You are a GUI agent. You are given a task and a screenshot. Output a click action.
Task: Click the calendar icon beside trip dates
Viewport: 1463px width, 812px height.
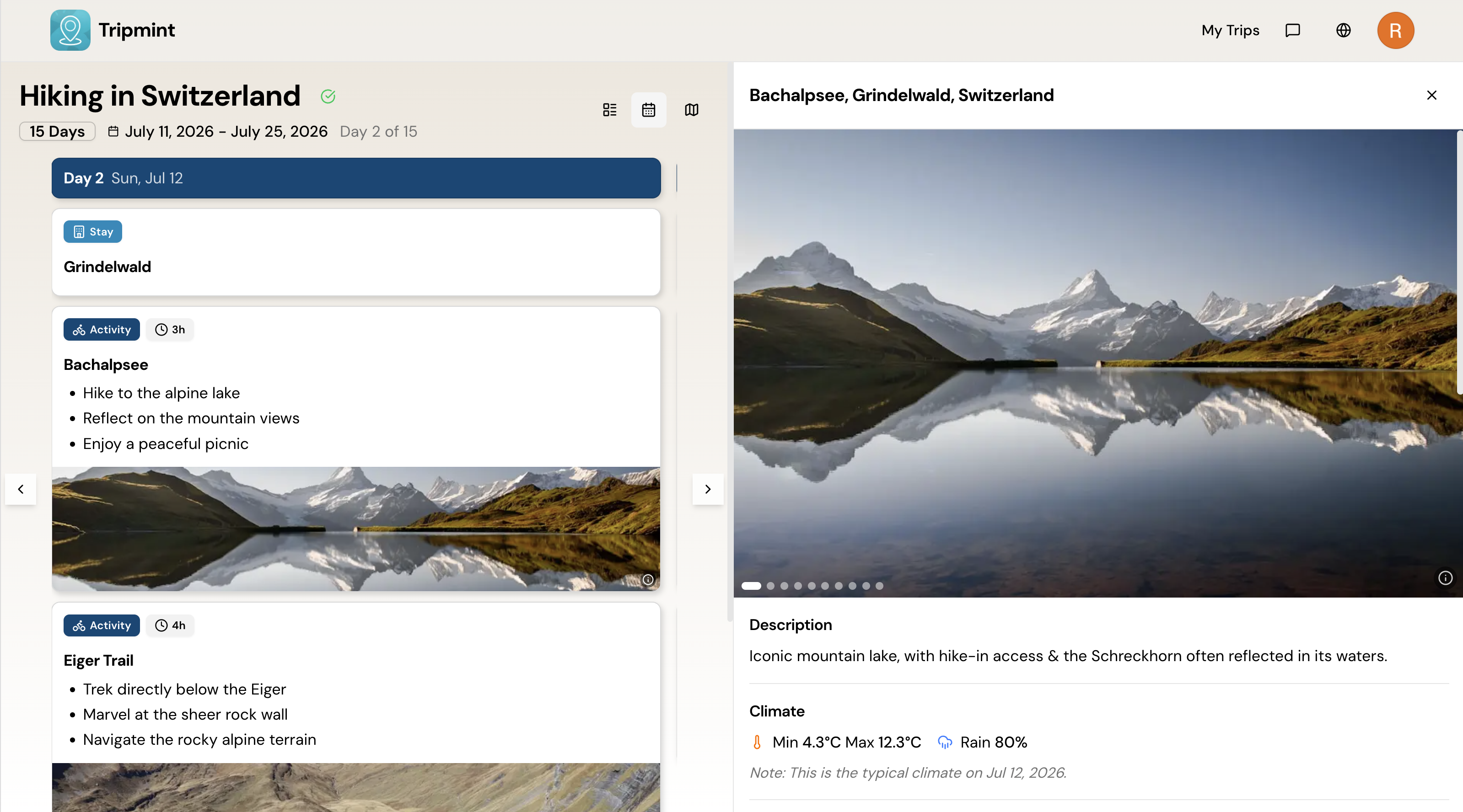coord(113,132)
